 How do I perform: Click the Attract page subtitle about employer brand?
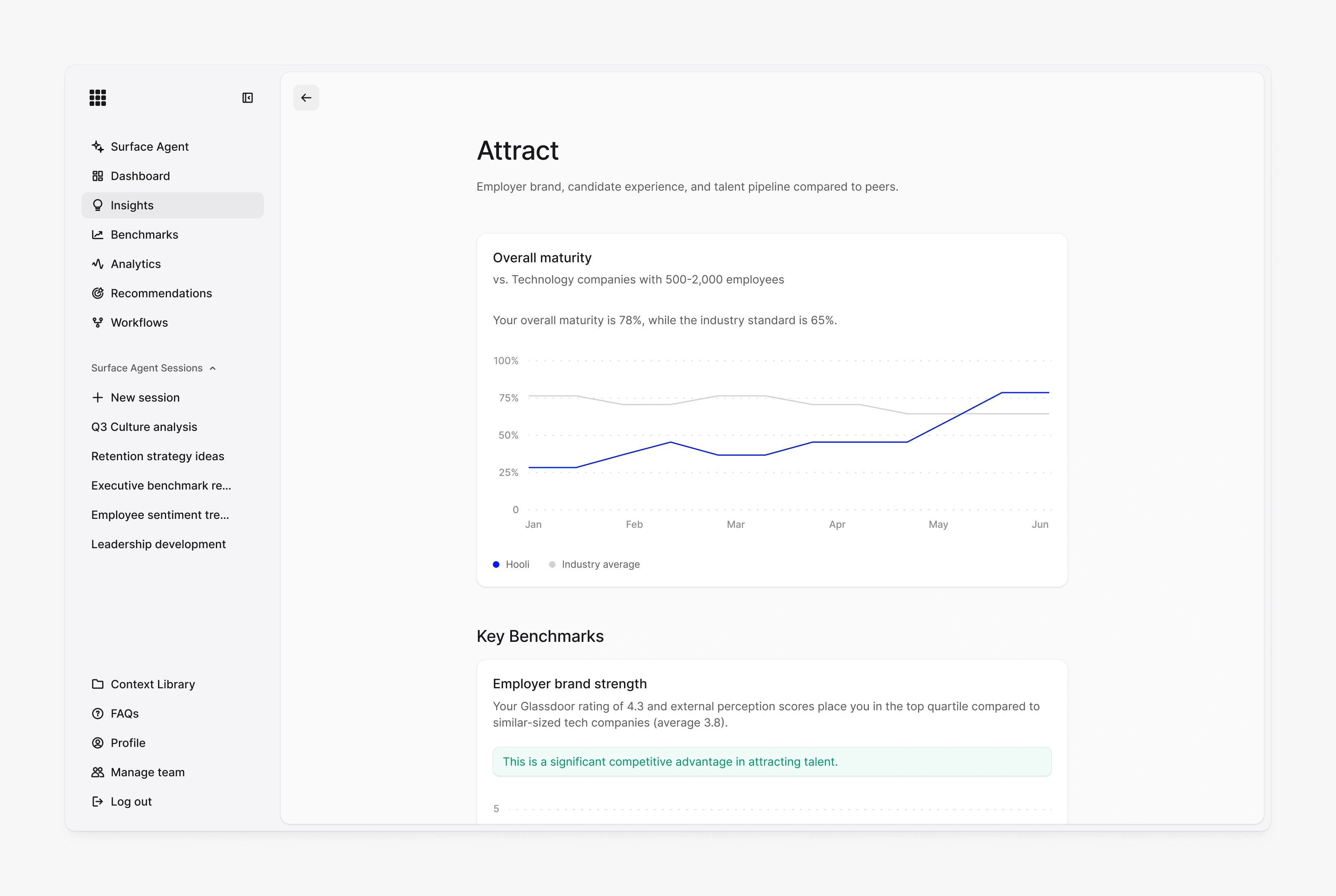(x=688, y=187)
